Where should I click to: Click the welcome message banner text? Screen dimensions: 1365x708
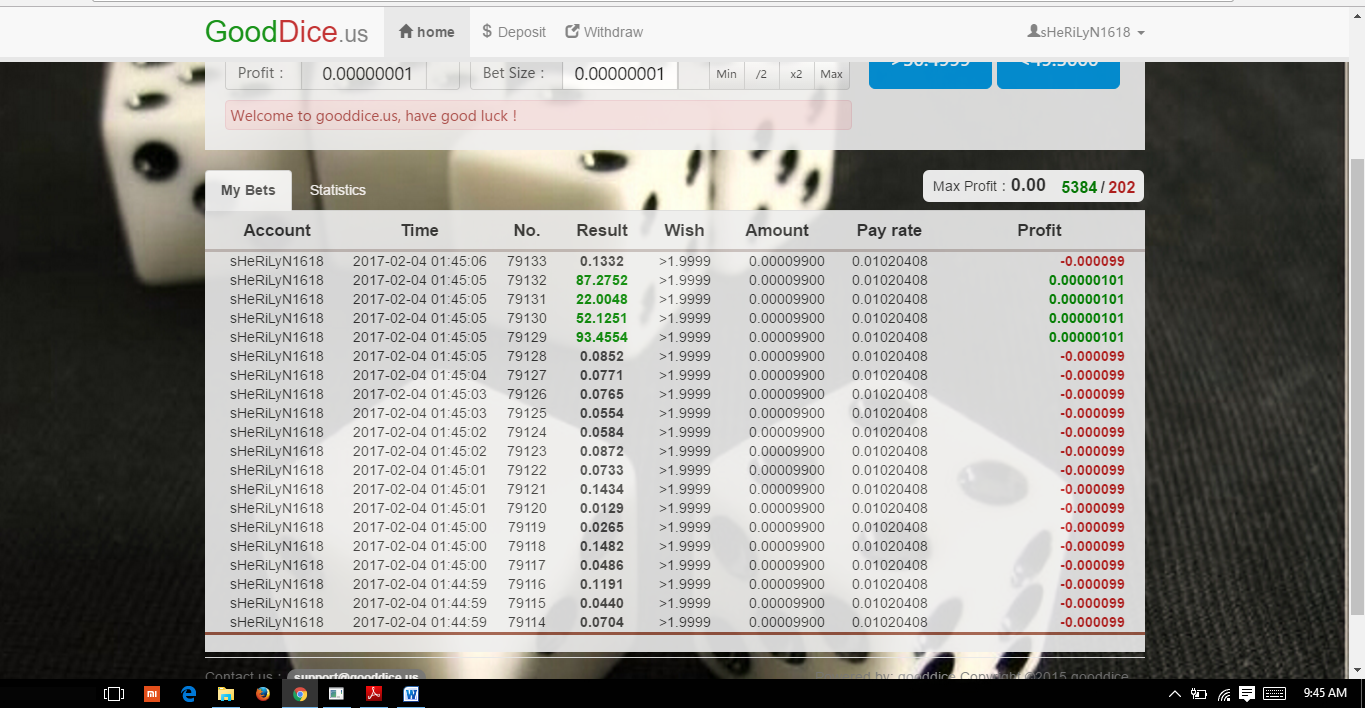[x=373, y=116]
